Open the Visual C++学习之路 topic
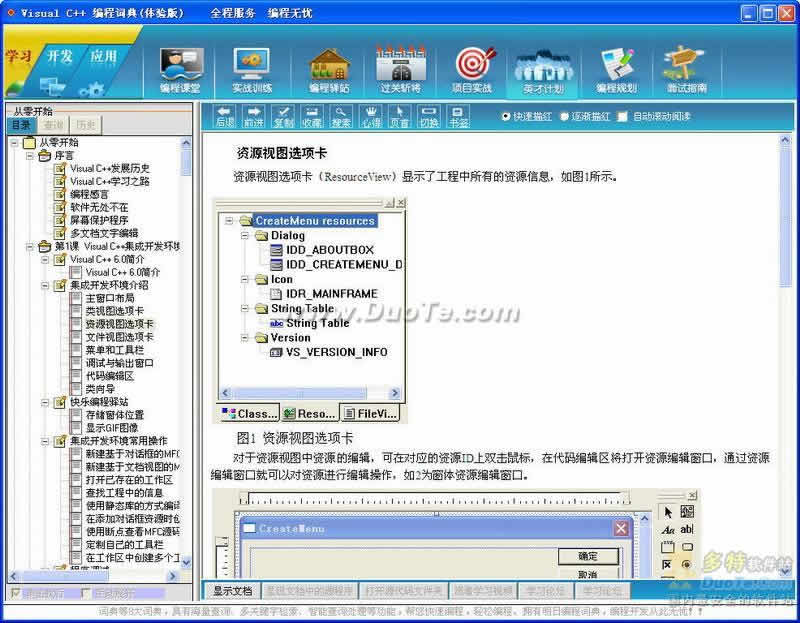 (x=110, y=182)
